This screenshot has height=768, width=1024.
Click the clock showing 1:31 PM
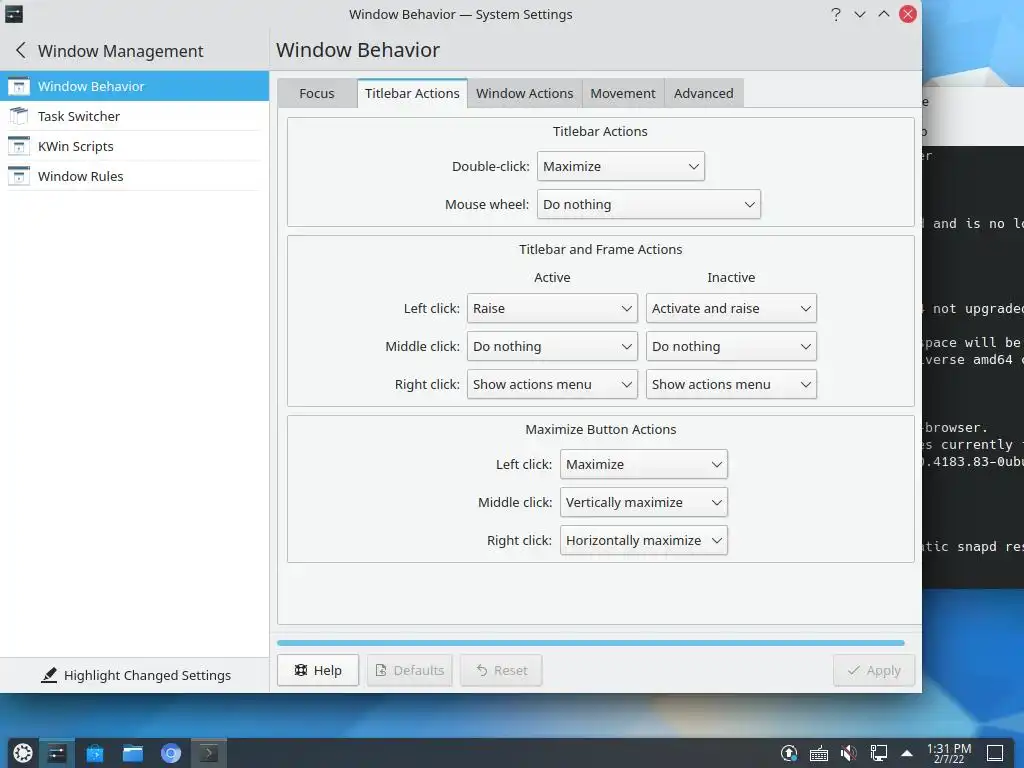(949, 753)
